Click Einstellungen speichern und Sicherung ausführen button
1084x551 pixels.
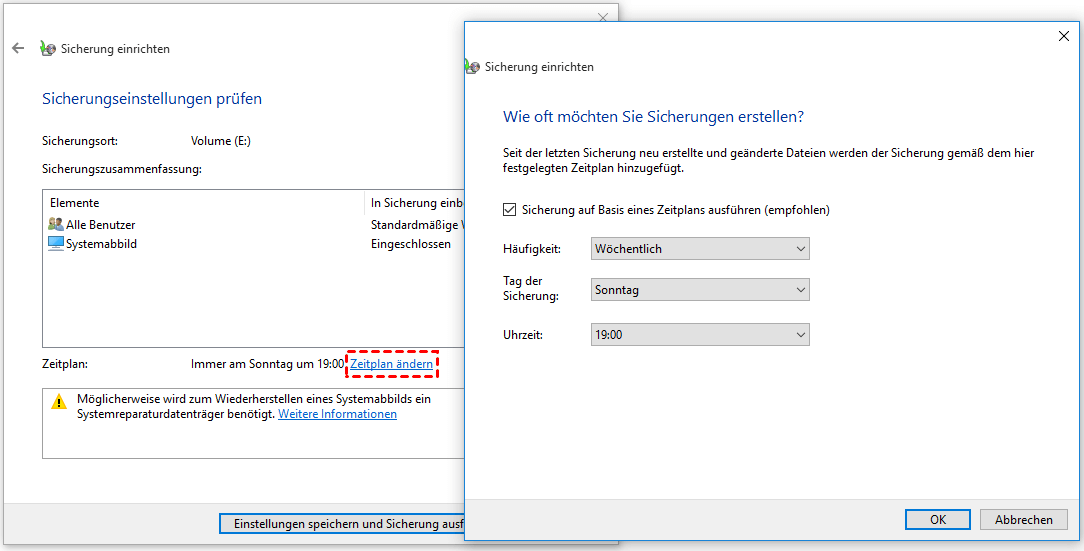point(342,524)
